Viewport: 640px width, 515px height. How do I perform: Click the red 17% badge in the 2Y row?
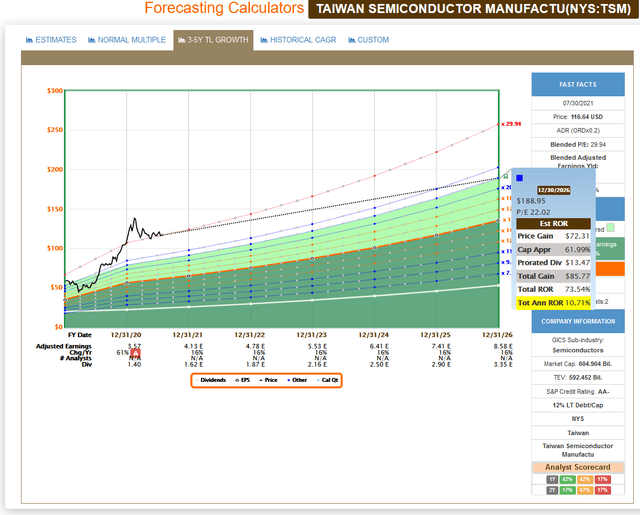coord(603,490)
